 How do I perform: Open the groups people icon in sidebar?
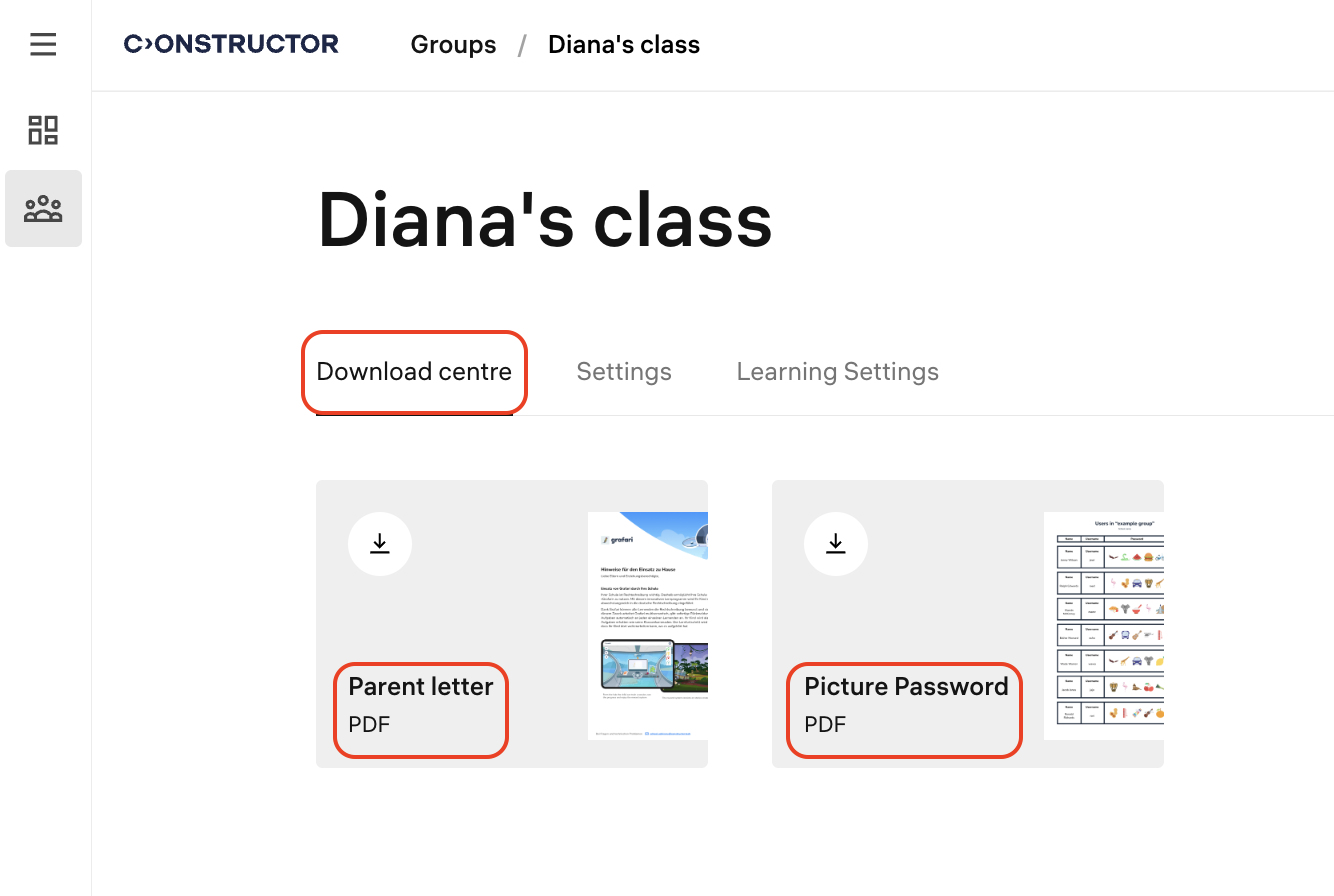(x=43, y=209)
